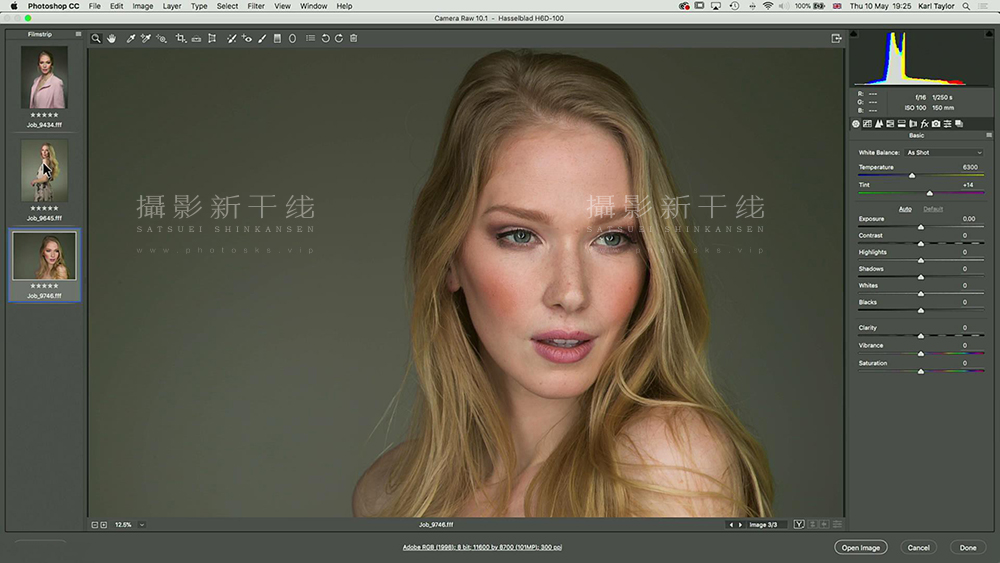Open the Split Toning panel tab
The height and width of the screenshot is (563, 1000).
(902, 124)
